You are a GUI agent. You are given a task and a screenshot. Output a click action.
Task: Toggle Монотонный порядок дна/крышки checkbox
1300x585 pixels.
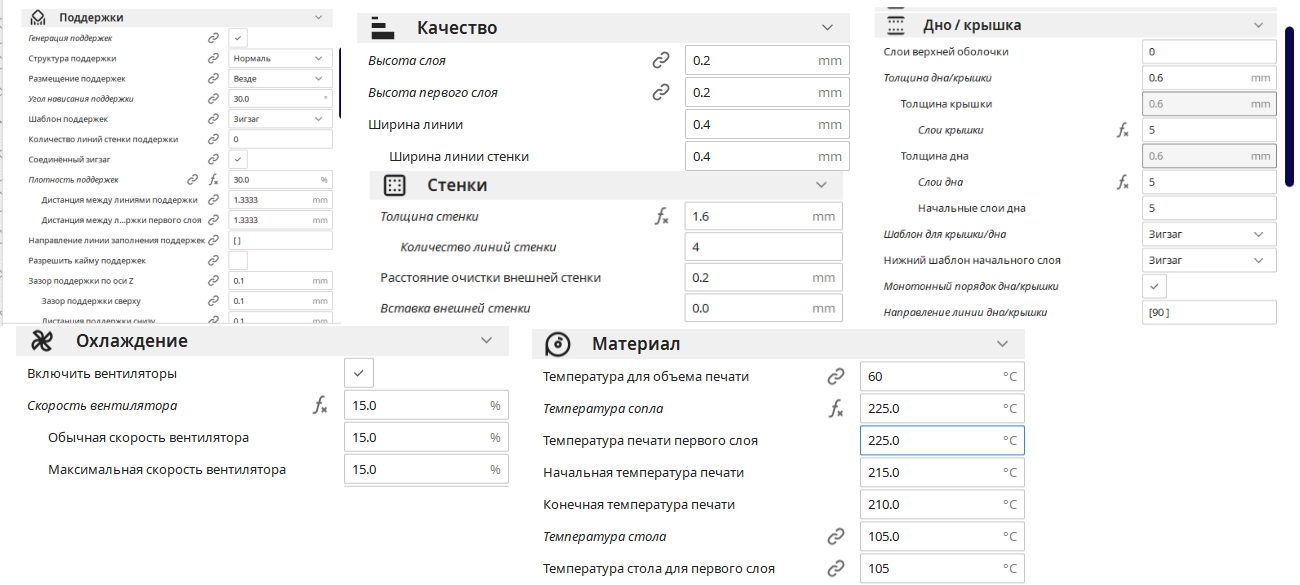1153,286
